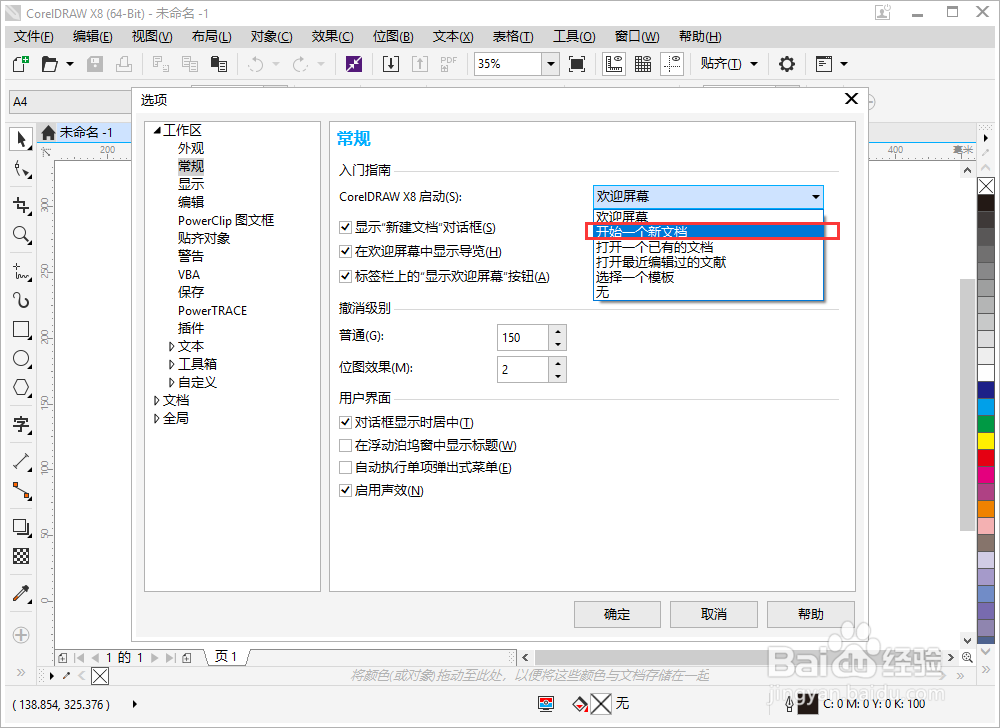Open the 工具(O) menu
This screenshot has height=728, width=1000.
[x=574, y=36]
